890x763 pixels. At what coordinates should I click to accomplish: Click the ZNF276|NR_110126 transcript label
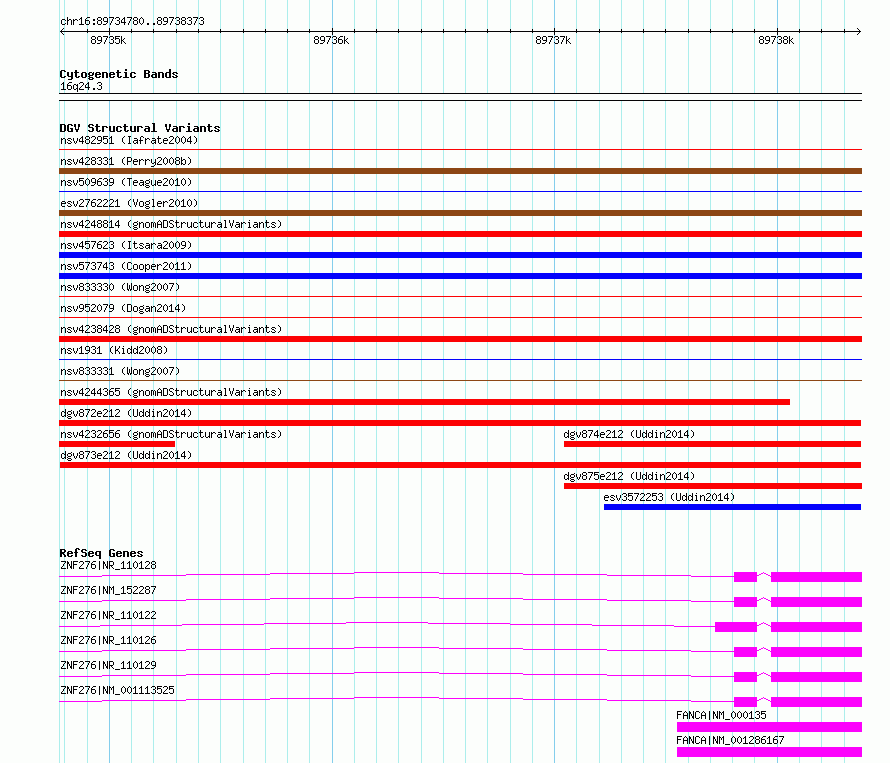108,640
